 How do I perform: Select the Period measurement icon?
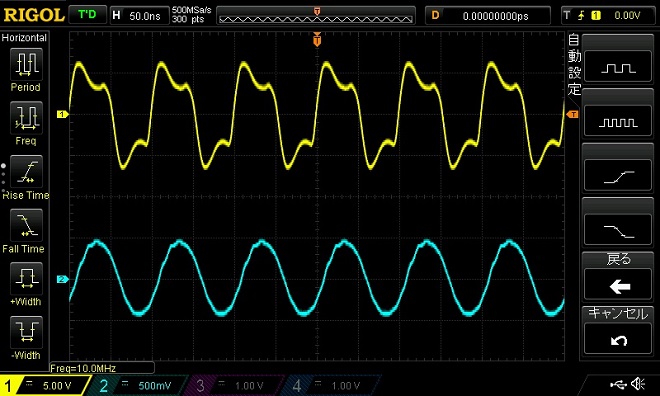(26, 64)
